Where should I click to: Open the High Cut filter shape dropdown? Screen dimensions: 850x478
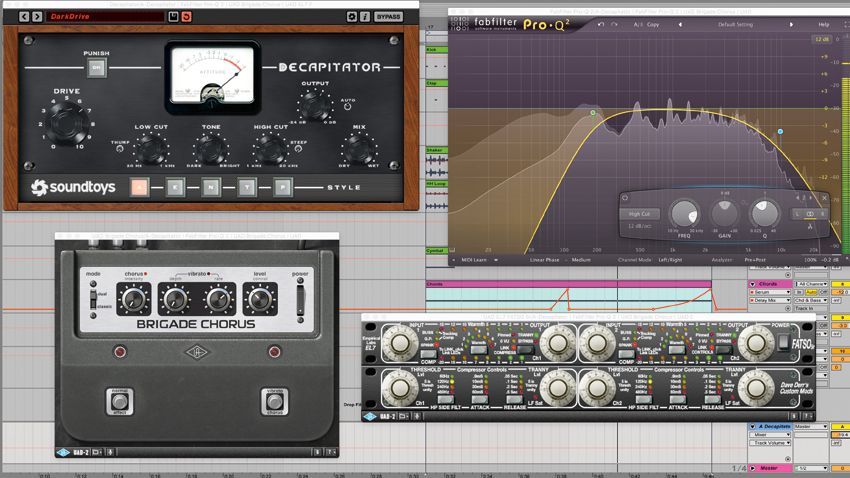[640, 214]
